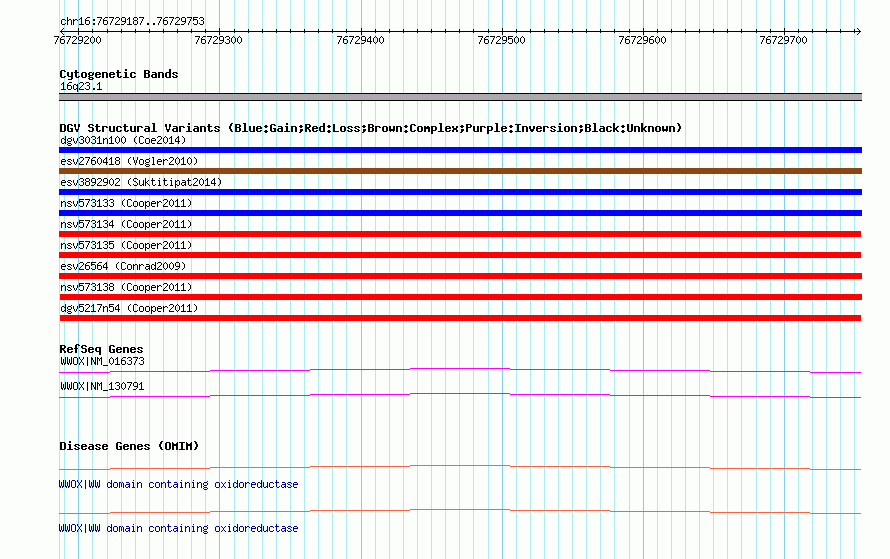
Task: Click the Disease Genes (OMIM) track title
Action: pyautogui.click(x=129, y=446)
